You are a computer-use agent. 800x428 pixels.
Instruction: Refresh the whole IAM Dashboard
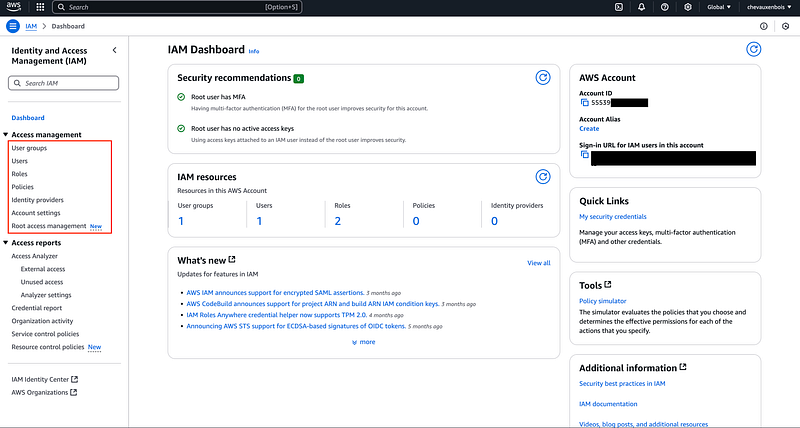coord(754,49)
